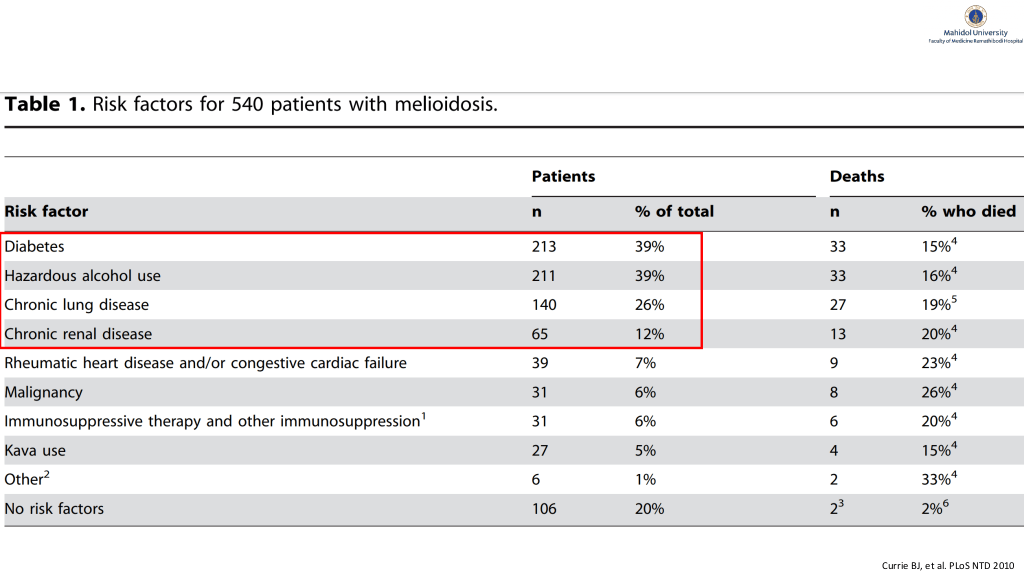The image size is (1024, 576).
Task: Click the '% who died' column header
Action: [968, 211]
